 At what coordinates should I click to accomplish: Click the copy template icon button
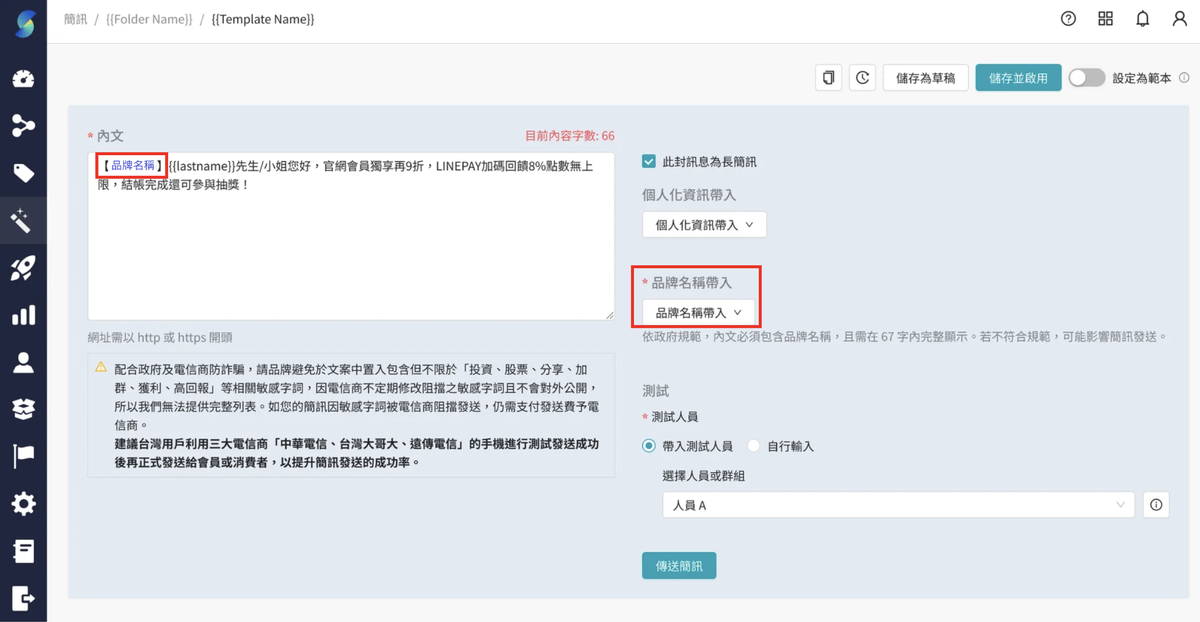click(x=828, y=78)
